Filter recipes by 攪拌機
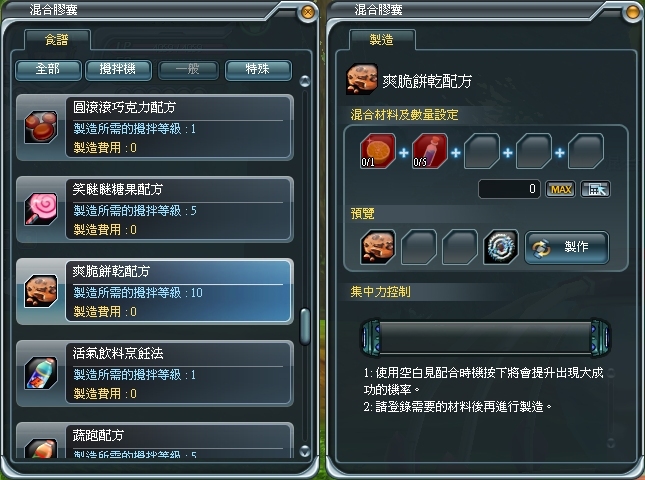Screen dimensions: 645x480 [x=118, y=70]
